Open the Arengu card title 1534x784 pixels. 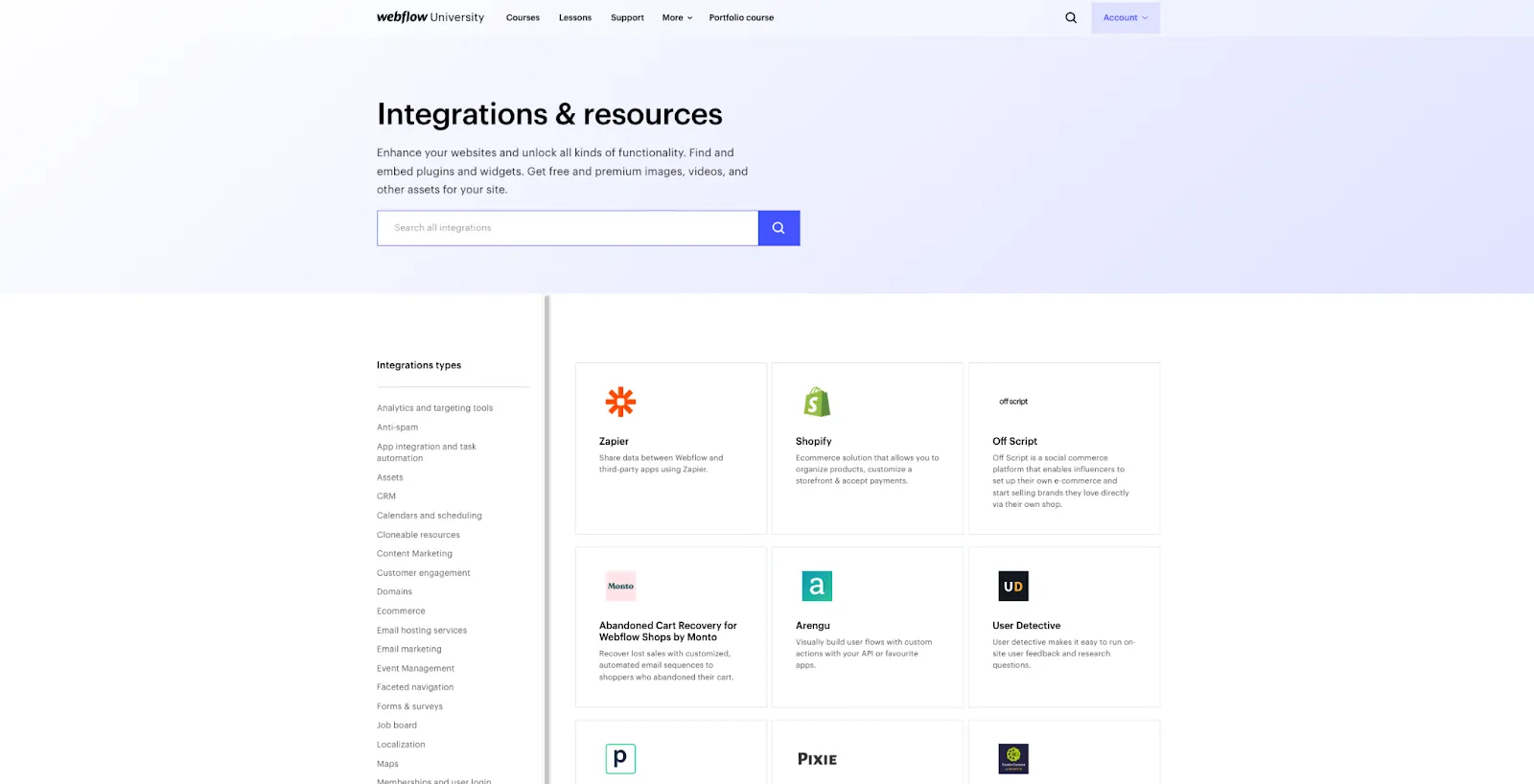(813, 626)
